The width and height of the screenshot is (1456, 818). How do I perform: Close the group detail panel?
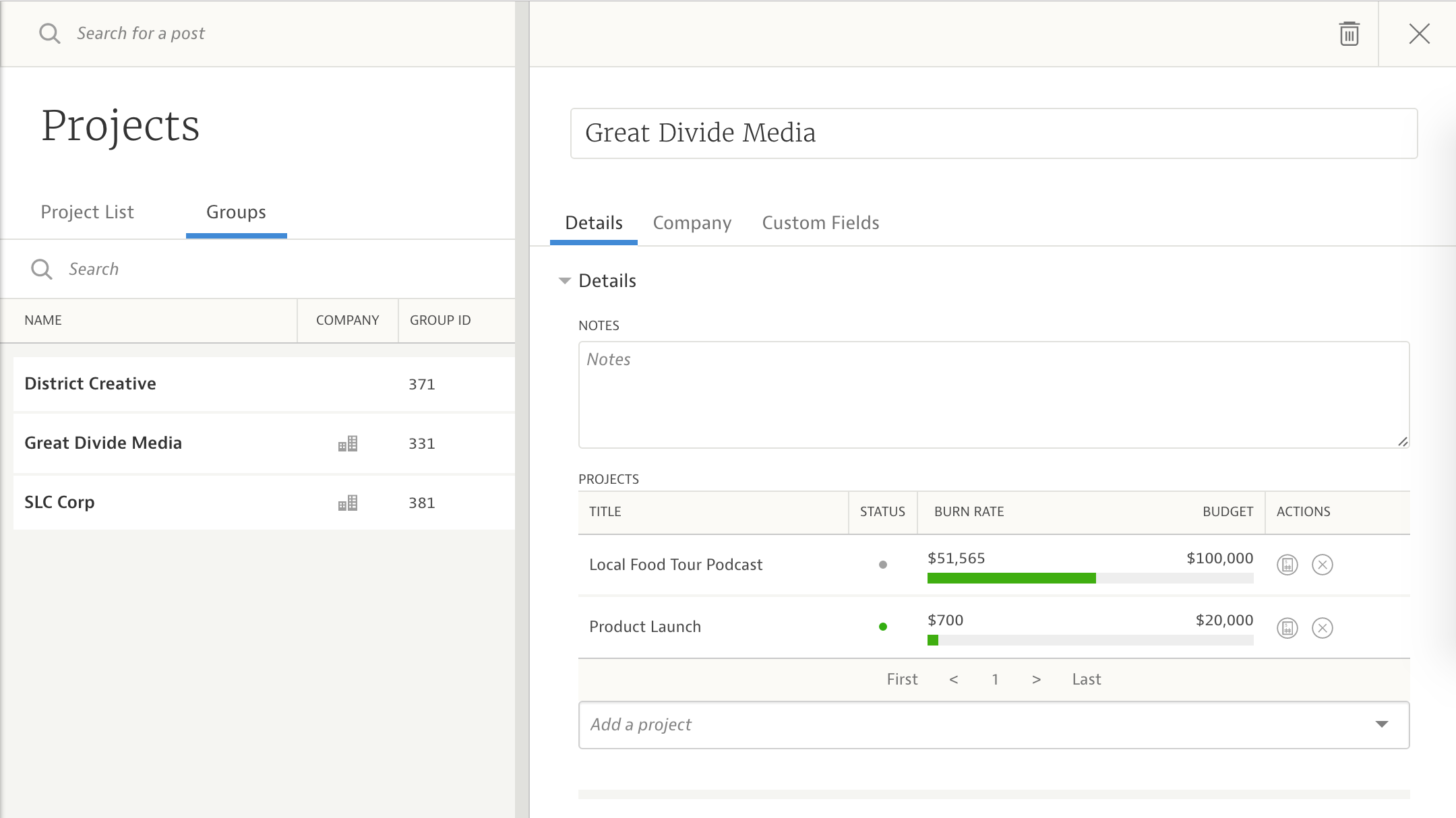[x=1419, y=34]
